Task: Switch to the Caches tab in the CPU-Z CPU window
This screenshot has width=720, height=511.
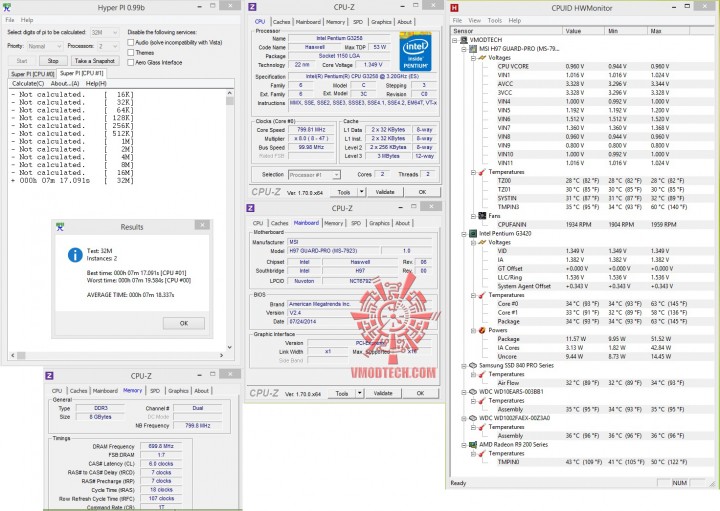Action: click(x=281, y=22)
